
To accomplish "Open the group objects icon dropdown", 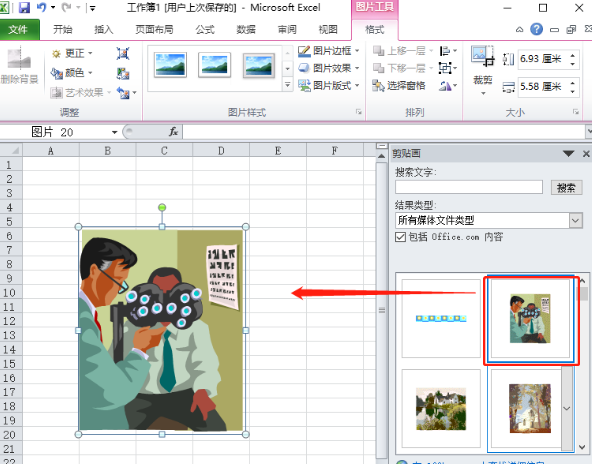I will pyautogui.click(x=448, y=68).
